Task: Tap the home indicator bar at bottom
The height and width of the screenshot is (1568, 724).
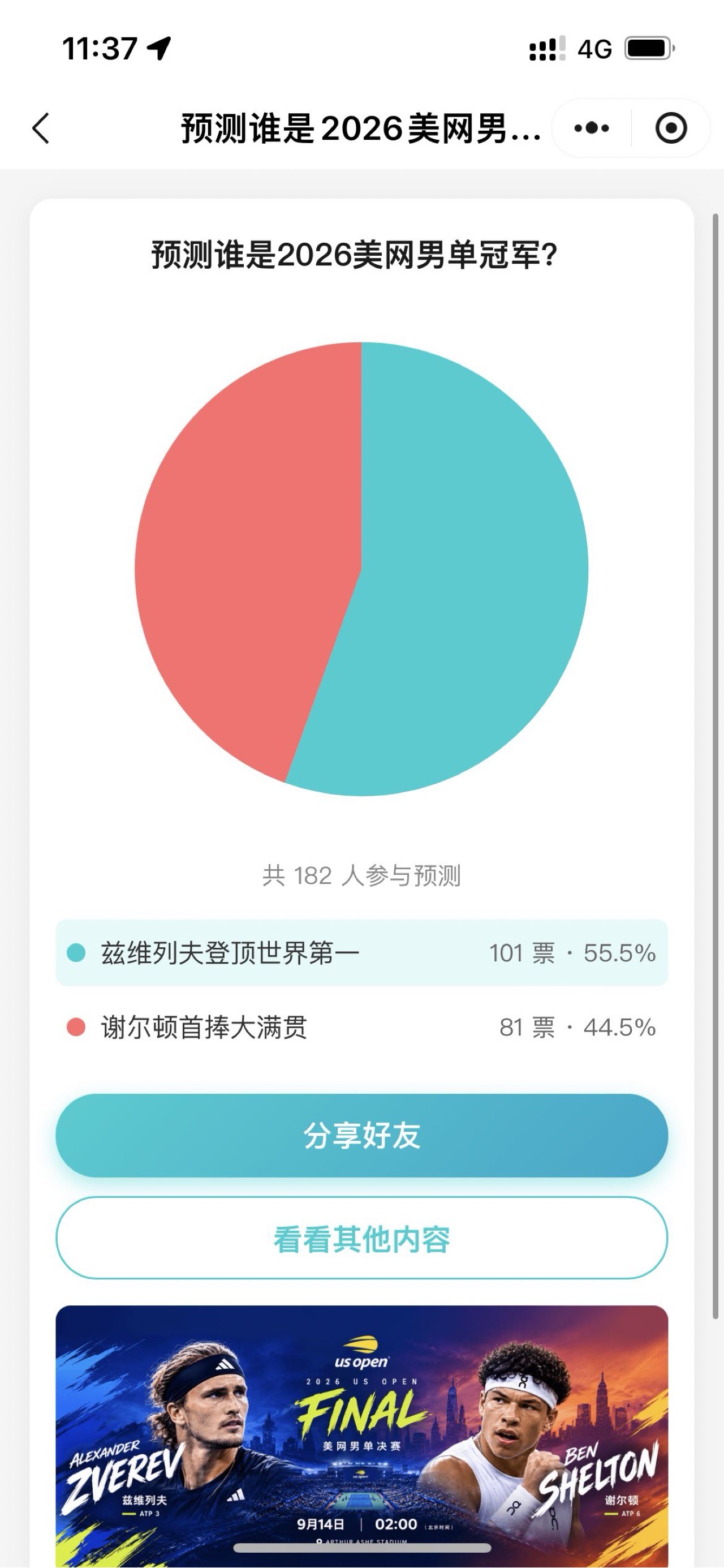Action: click(x=362, y=1548)
